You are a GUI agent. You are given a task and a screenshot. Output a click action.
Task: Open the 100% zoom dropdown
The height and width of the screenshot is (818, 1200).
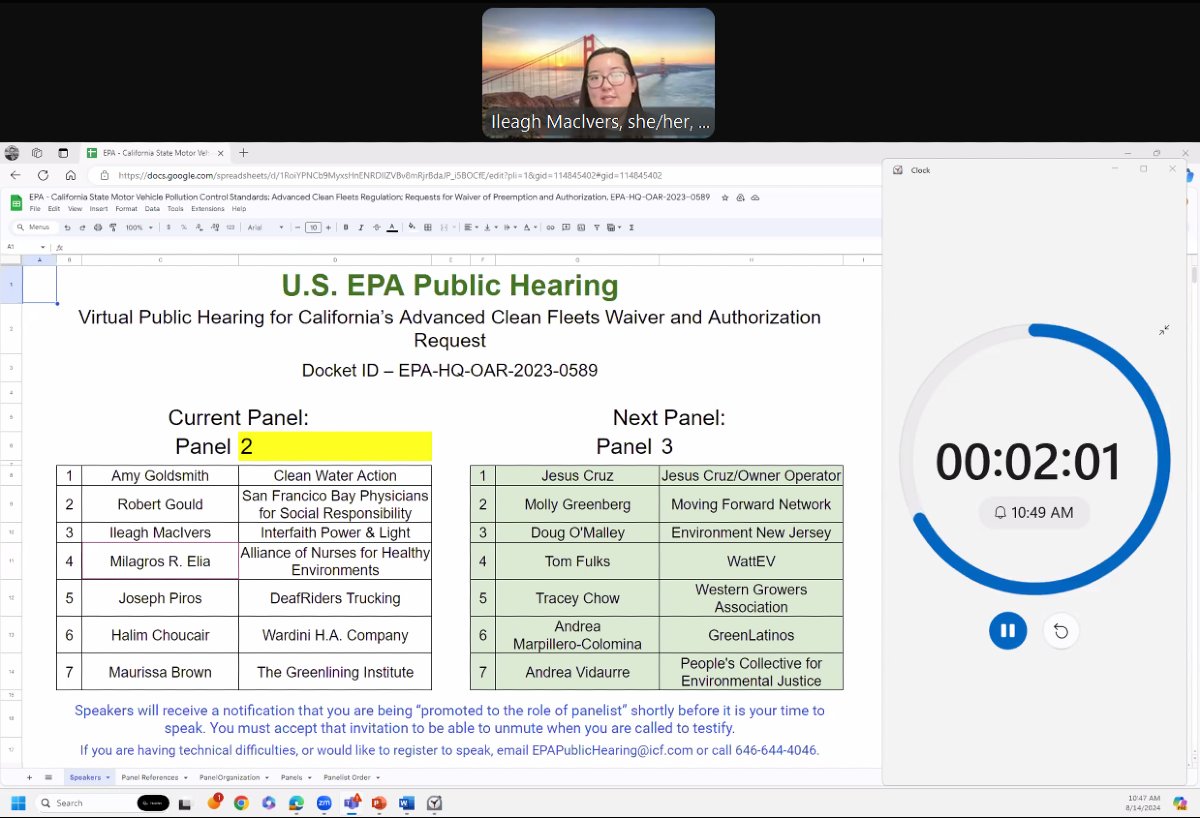coord(139,228)
